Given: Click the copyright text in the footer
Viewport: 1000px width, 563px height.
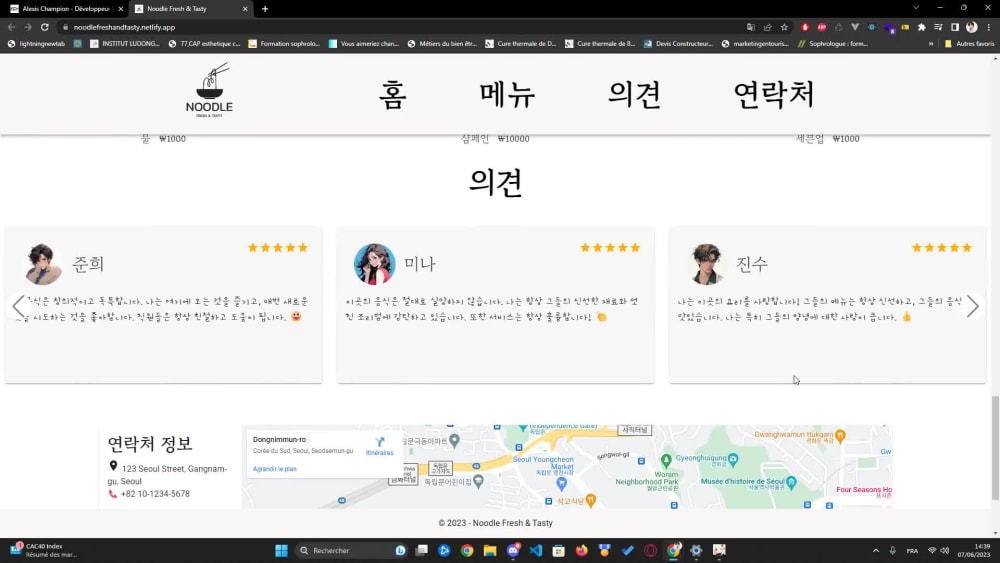Looking at the screenshot, I should [496, 523].
